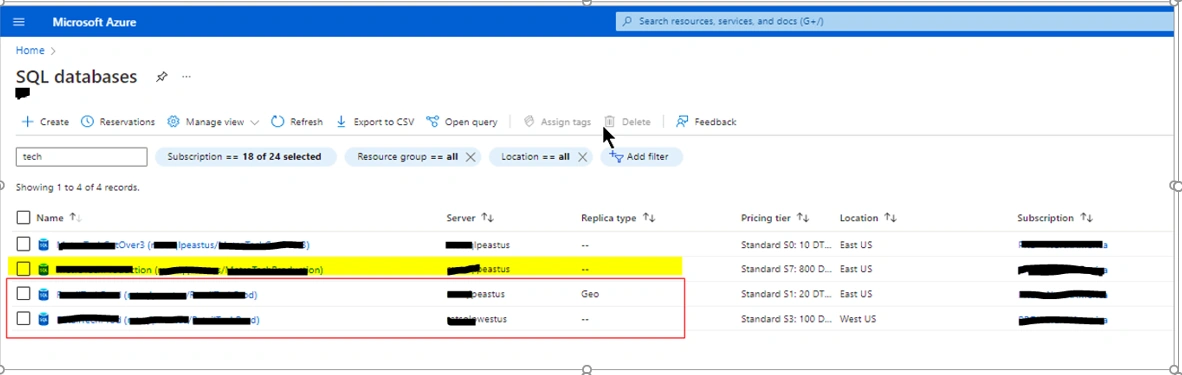The image size is (1182, 375).
Task: Click the filter field containing tech
Action: pos(81,157)
